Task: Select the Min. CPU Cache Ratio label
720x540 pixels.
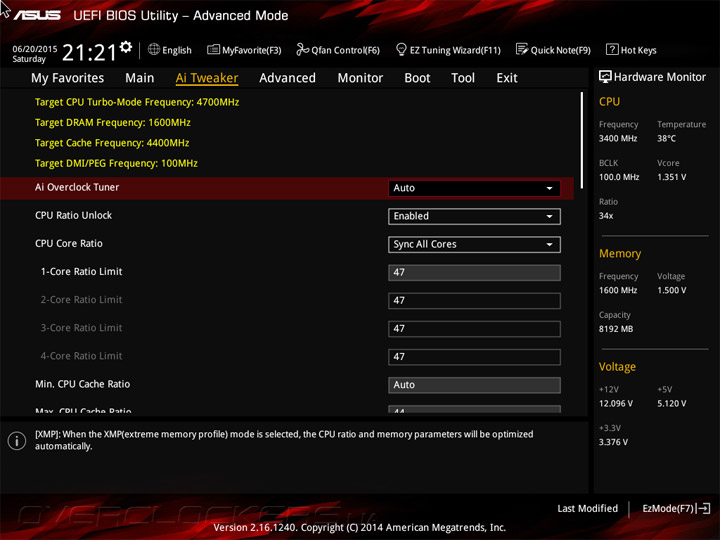Action: tap(83, 384)
